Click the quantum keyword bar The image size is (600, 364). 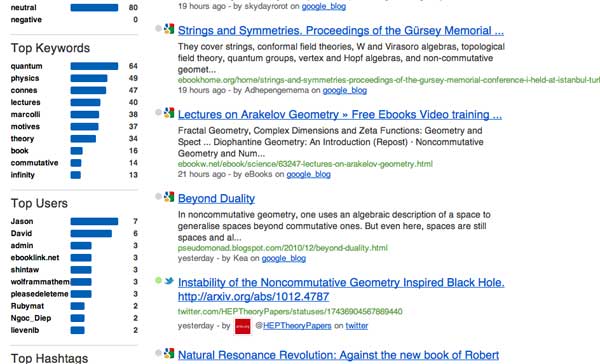(94, 66)
